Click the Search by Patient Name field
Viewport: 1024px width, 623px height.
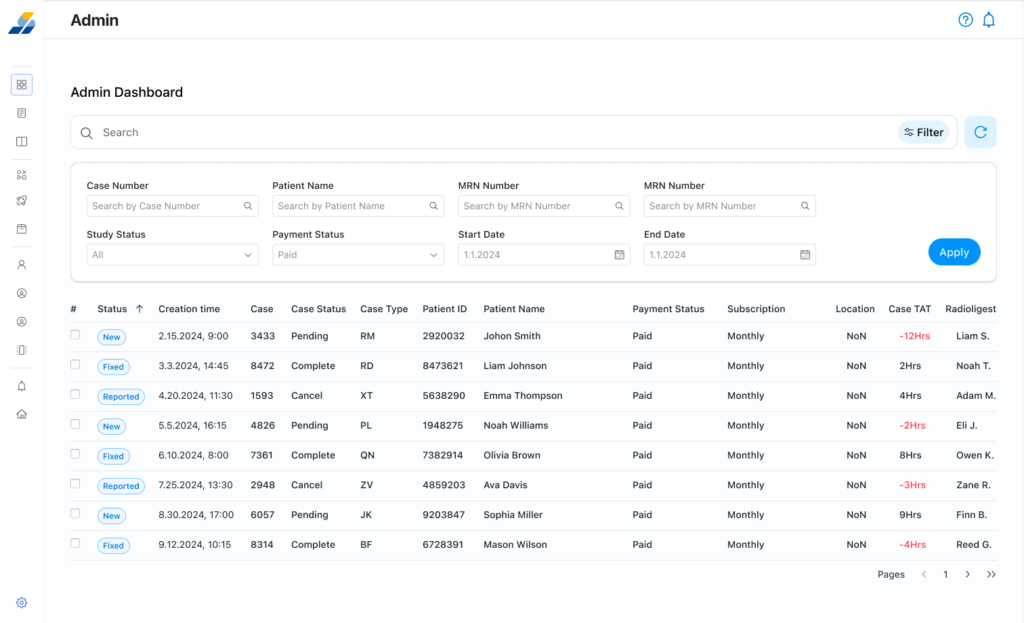pyautogui.click(x=352, y=206)
